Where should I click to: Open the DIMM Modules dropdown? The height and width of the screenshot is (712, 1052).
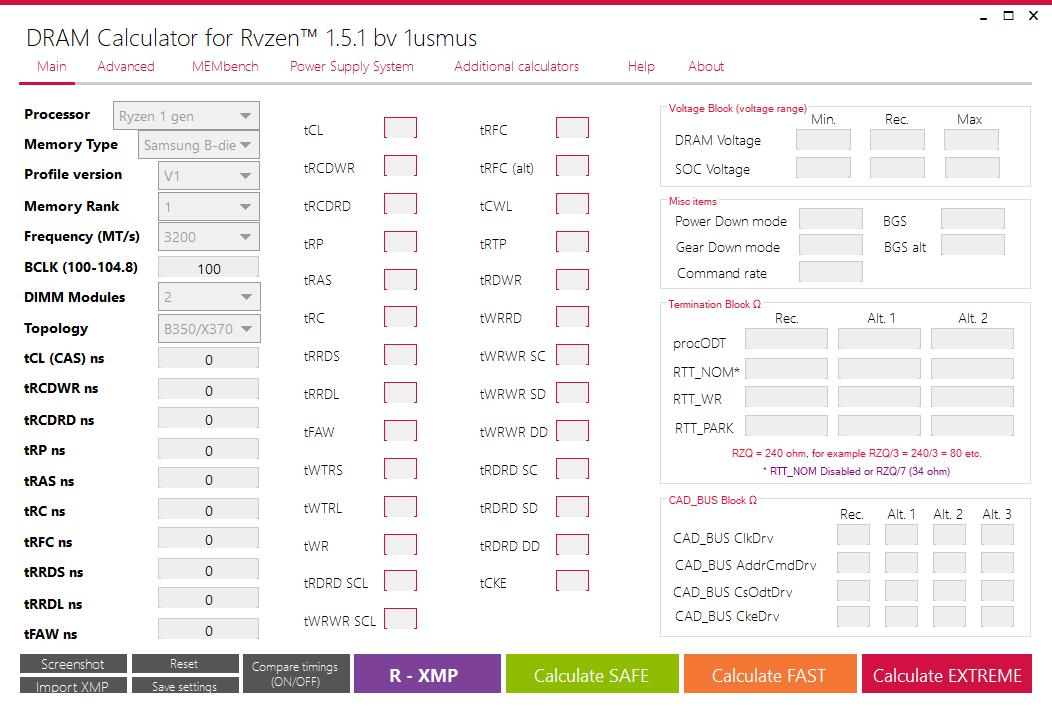209,297
